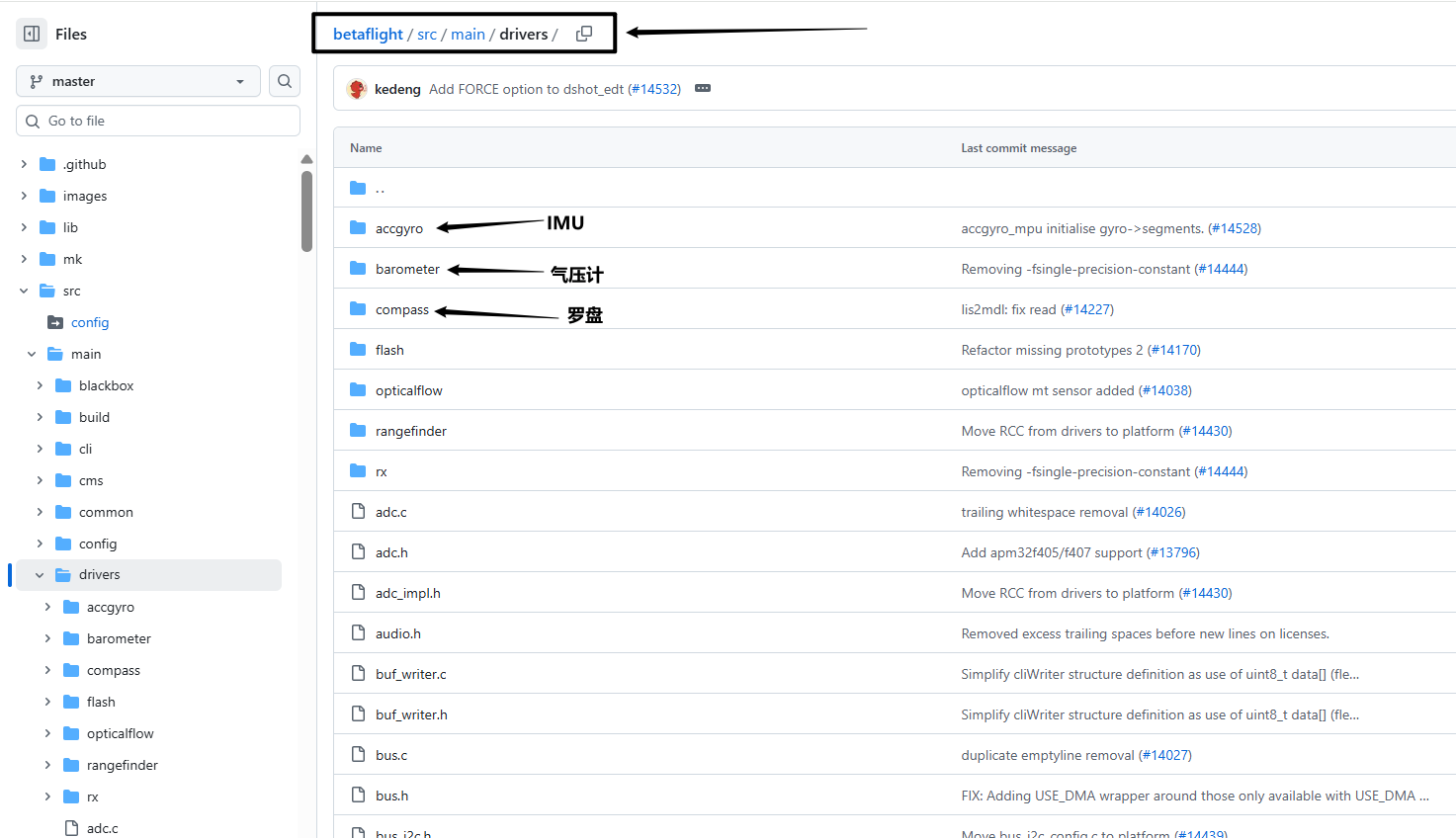The image size is (1456, 838).
Task: Go to betaflight breadcrumb link
Action: (x=368, y=34)
